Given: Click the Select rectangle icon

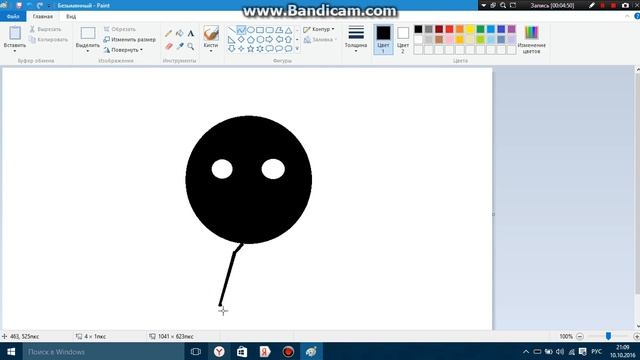Looking at the screenshot, I should [88, 33].
